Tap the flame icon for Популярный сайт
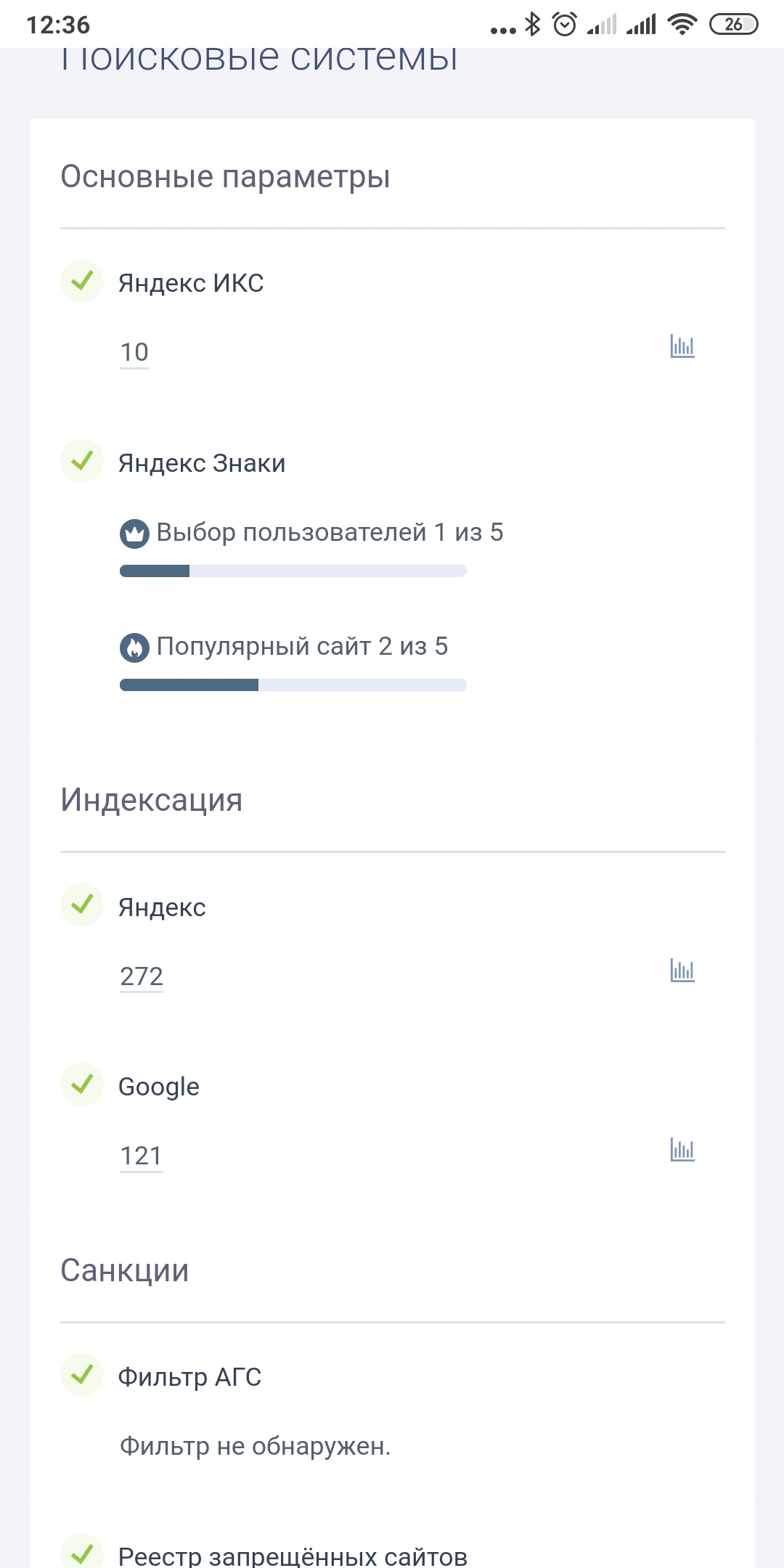 point(134,648)
